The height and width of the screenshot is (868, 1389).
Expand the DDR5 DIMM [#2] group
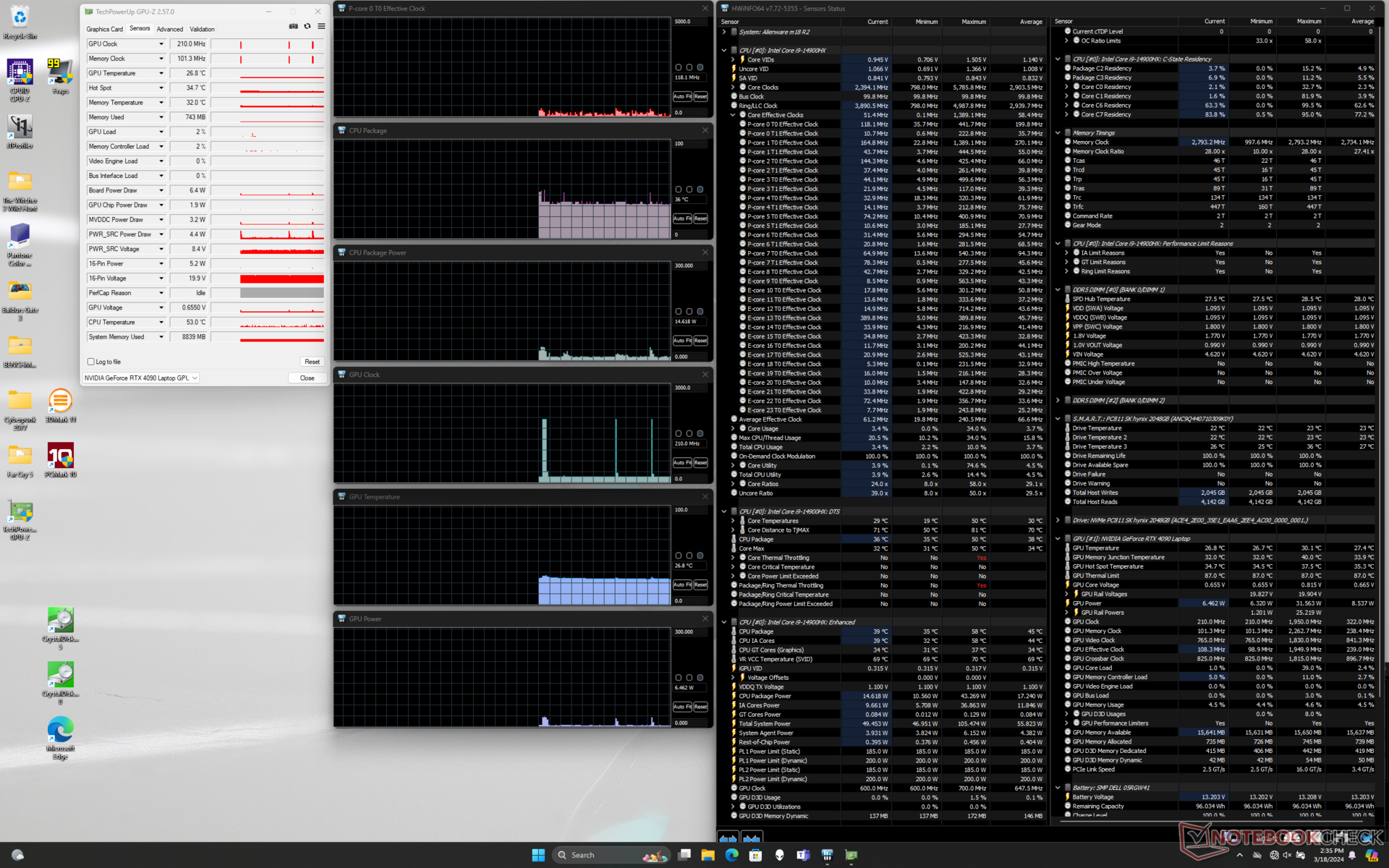tap(1058, 401)
